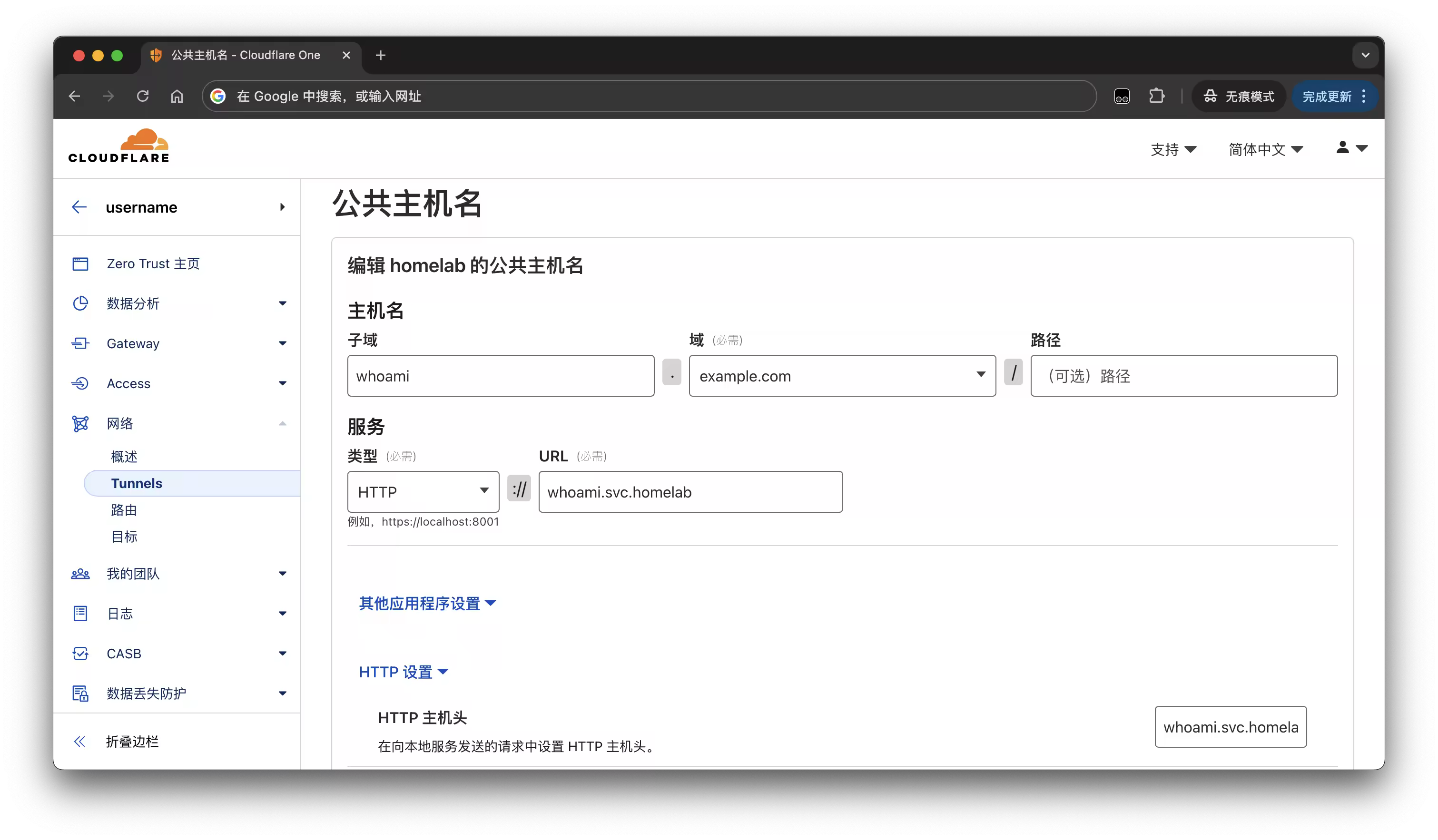The width and height of the screenshot is (1438, 840).
Task: Expand the CASB menu arrow
Action: tap(283, 654)
